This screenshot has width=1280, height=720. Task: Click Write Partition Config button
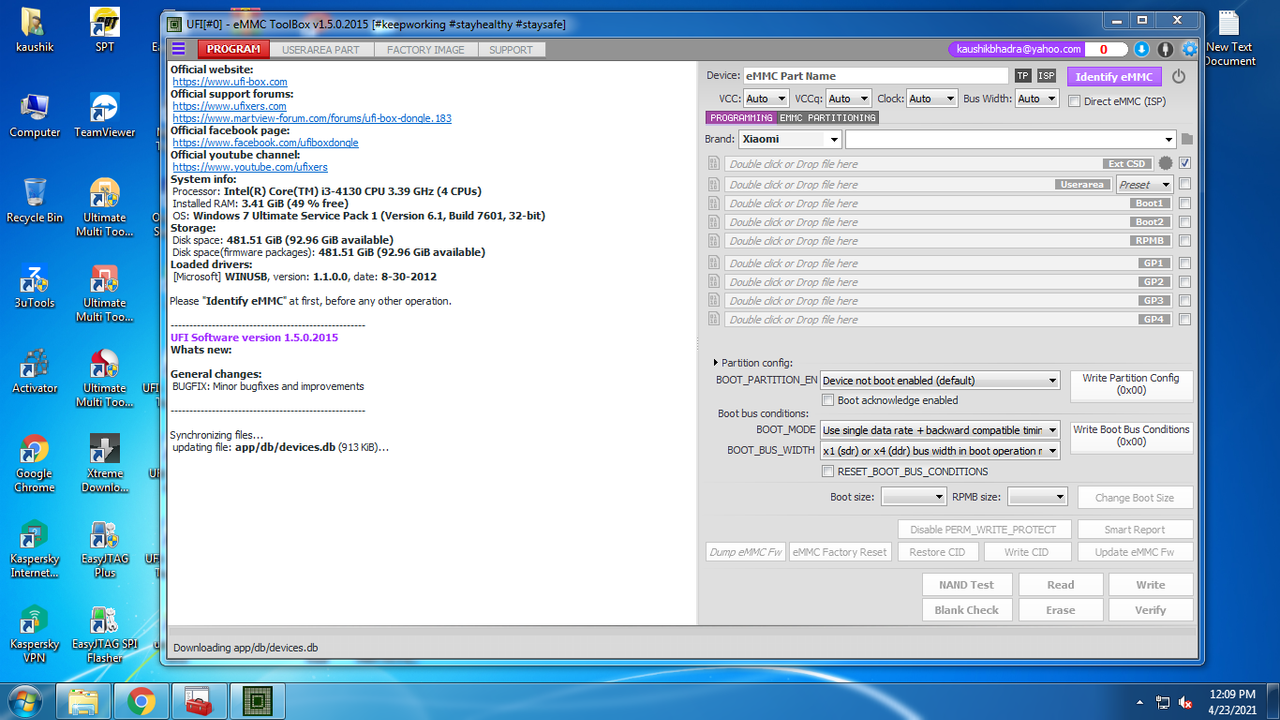(x=1130, y=384)
